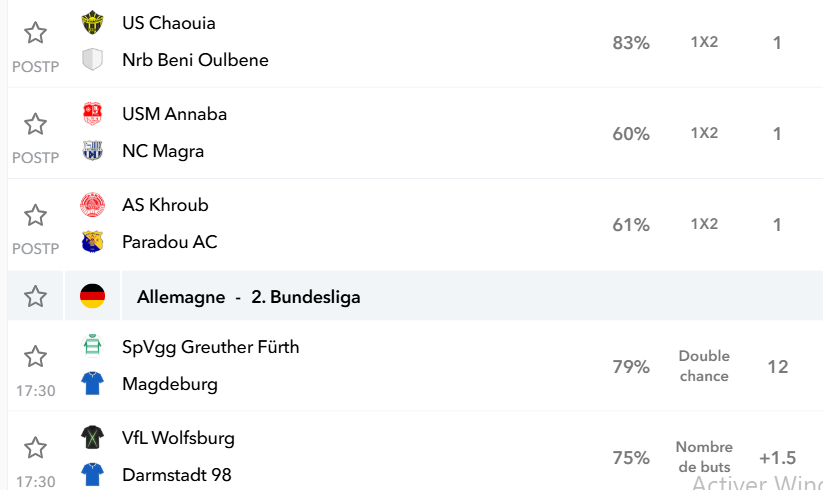
Task: Click the NC Magra club logo
Action: [92, 151]
